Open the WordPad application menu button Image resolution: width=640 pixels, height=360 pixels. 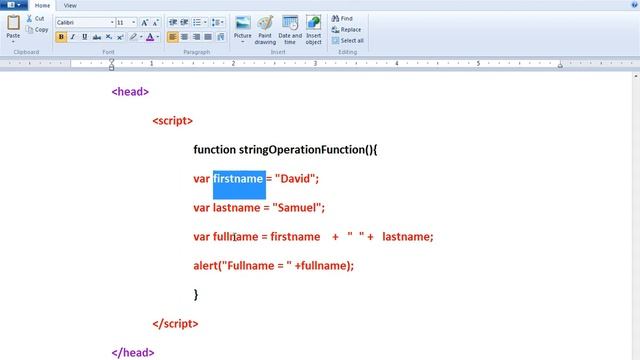point(14,5)
